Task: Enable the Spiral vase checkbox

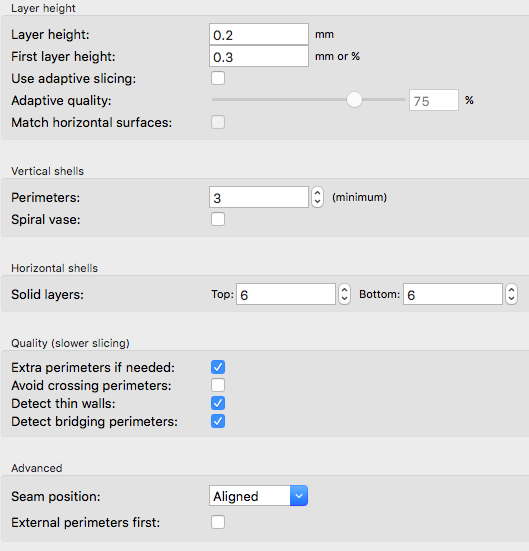Action: click(218, 219)
